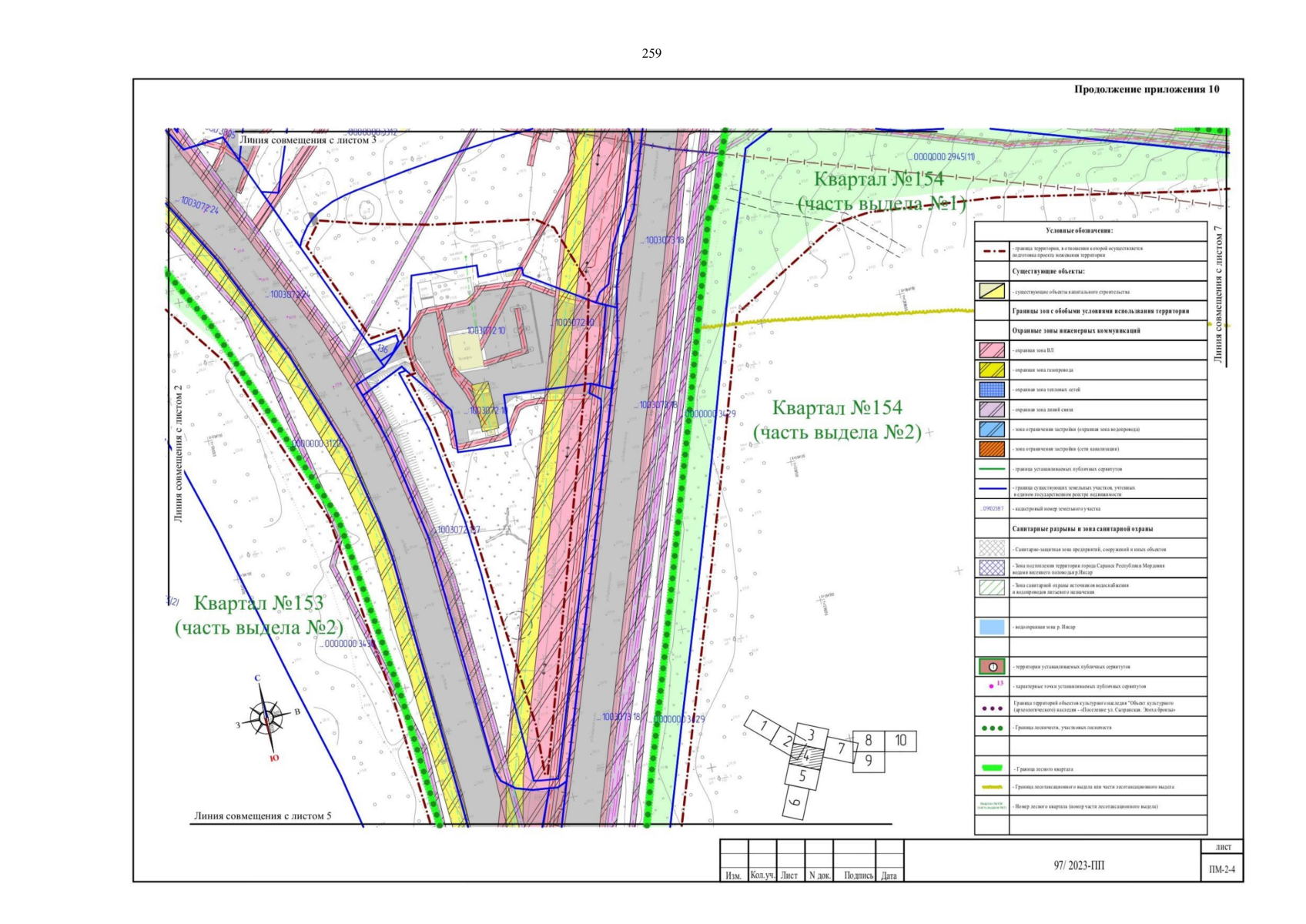Image resolution: width=1306 pixels, height=924 pixels.
Task: Click the 'ПМ-2-4' sheet number cell
Action: (1222, 870)
